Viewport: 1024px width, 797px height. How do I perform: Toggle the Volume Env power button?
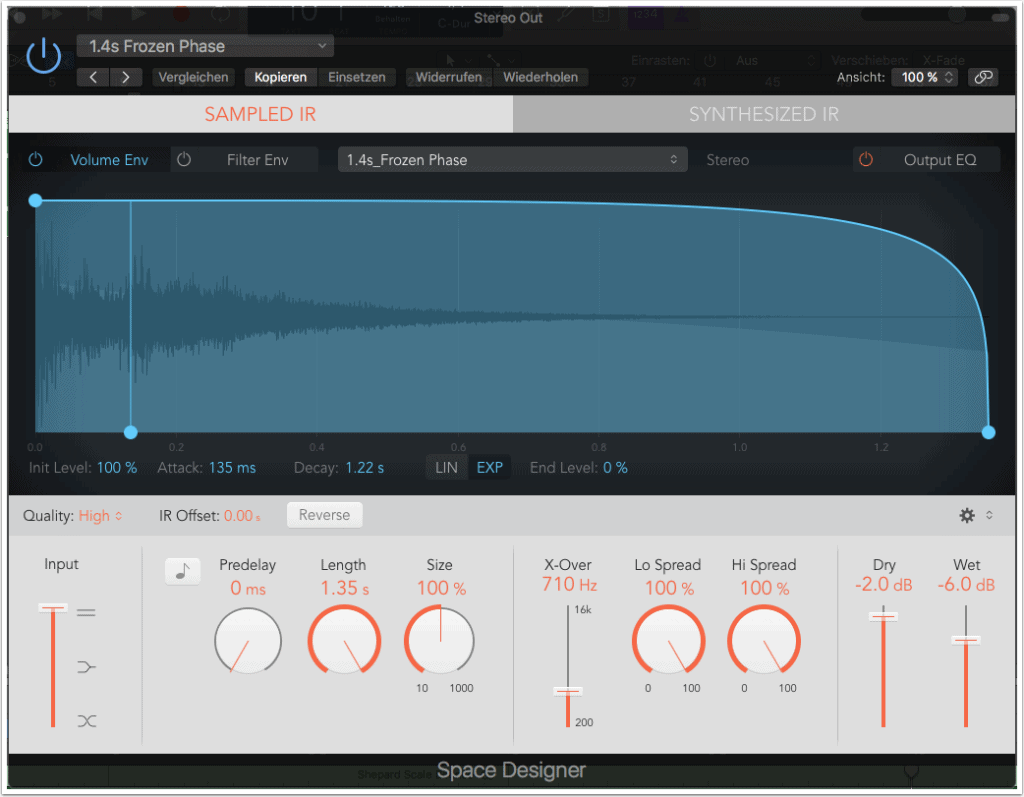(x=36, y=160)
